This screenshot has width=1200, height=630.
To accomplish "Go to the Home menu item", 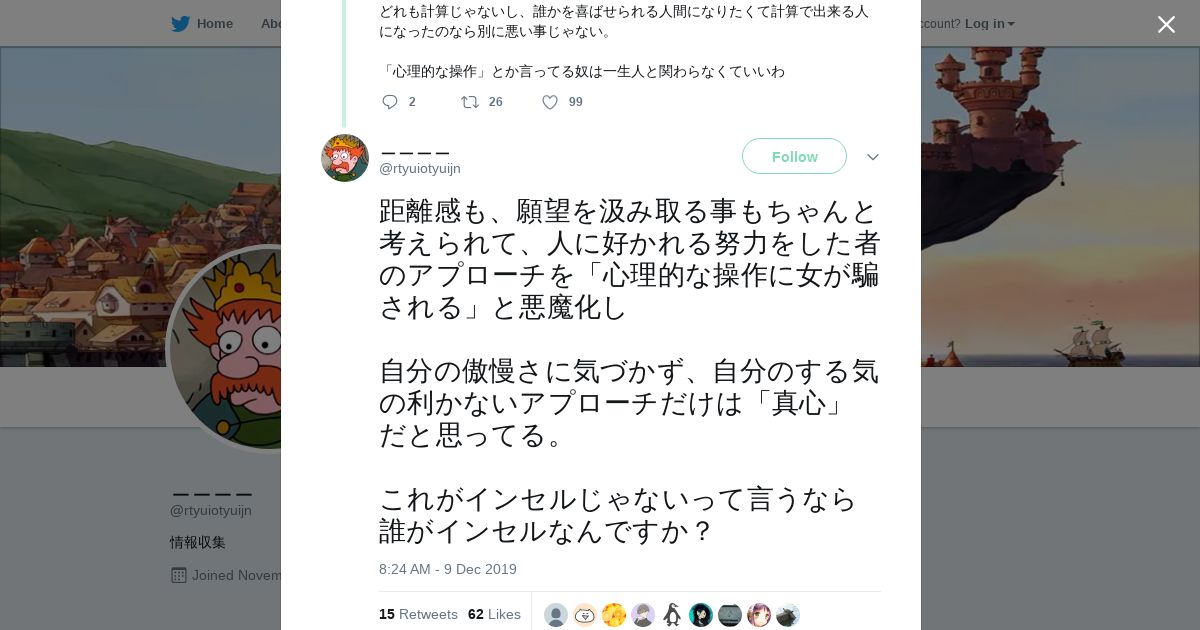I will tap(214, 24).
